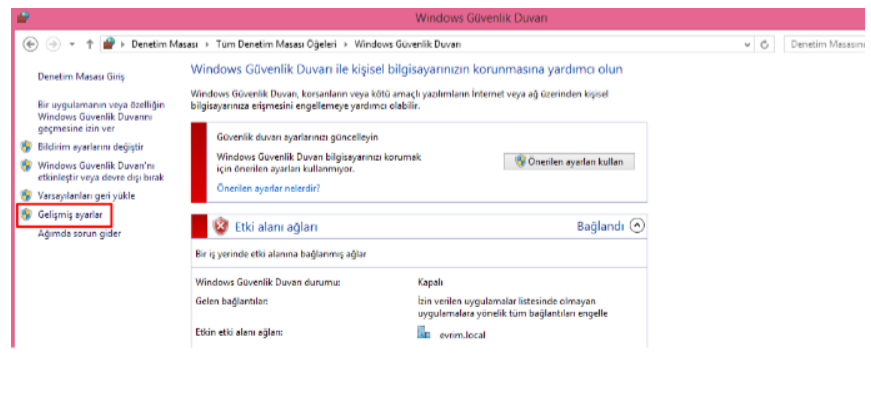Viewport: 871px width, 397px height.
Task: Click shield icon beside etkinleştir veya devre dışı bırak
Action: [x=26, y=165]
